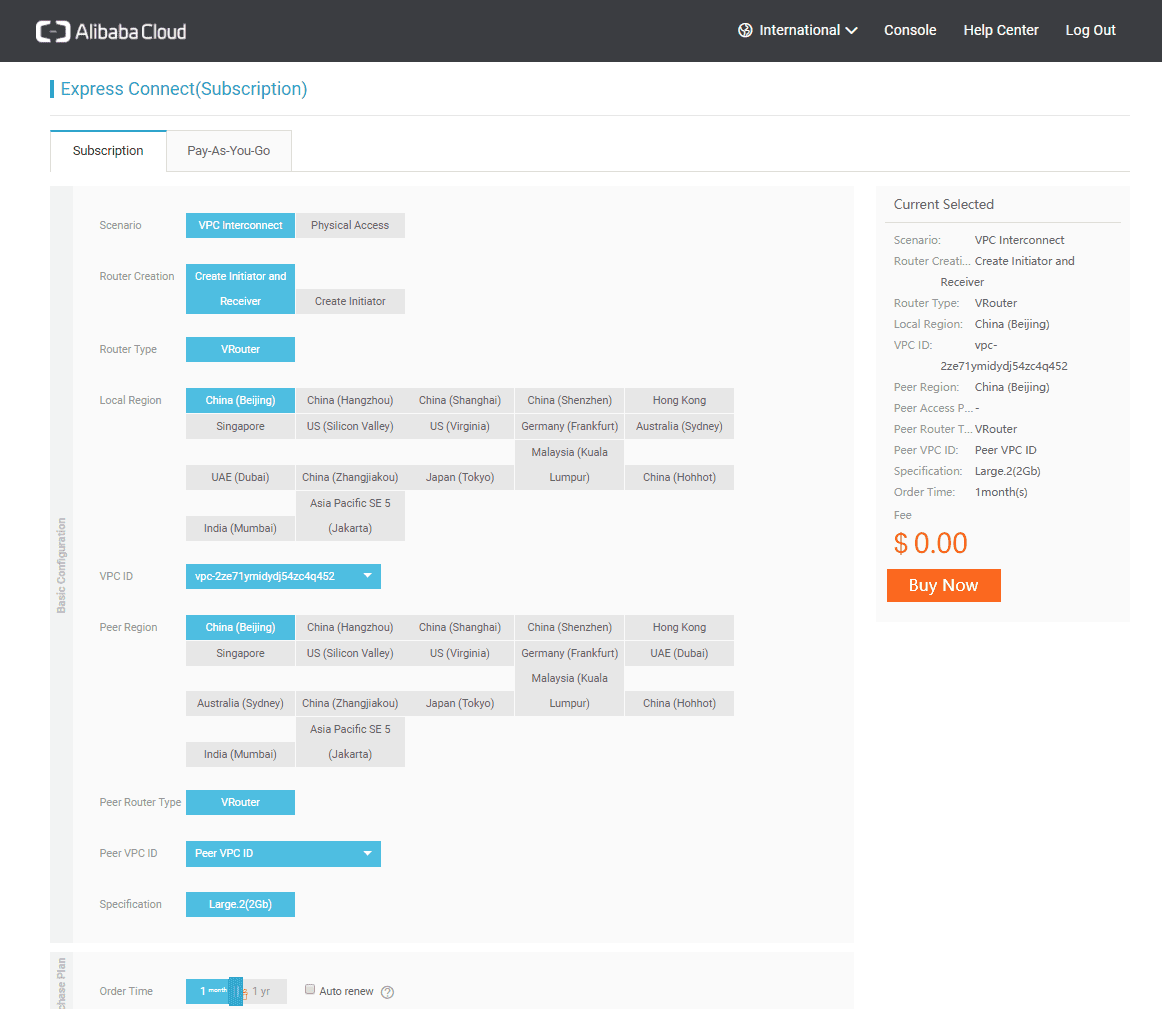The height and width of the screenshot is (1009, 1162).
Task: Open the VPC ID dropdown
Action: pos(283,576)
